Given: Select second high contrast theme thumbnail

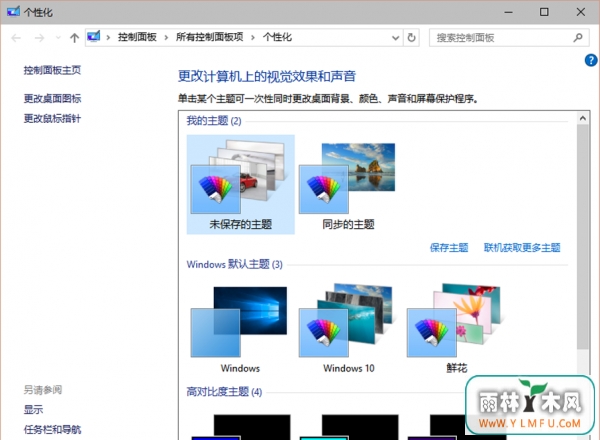Looking at the screenshot, I should (x=349, y=427).
